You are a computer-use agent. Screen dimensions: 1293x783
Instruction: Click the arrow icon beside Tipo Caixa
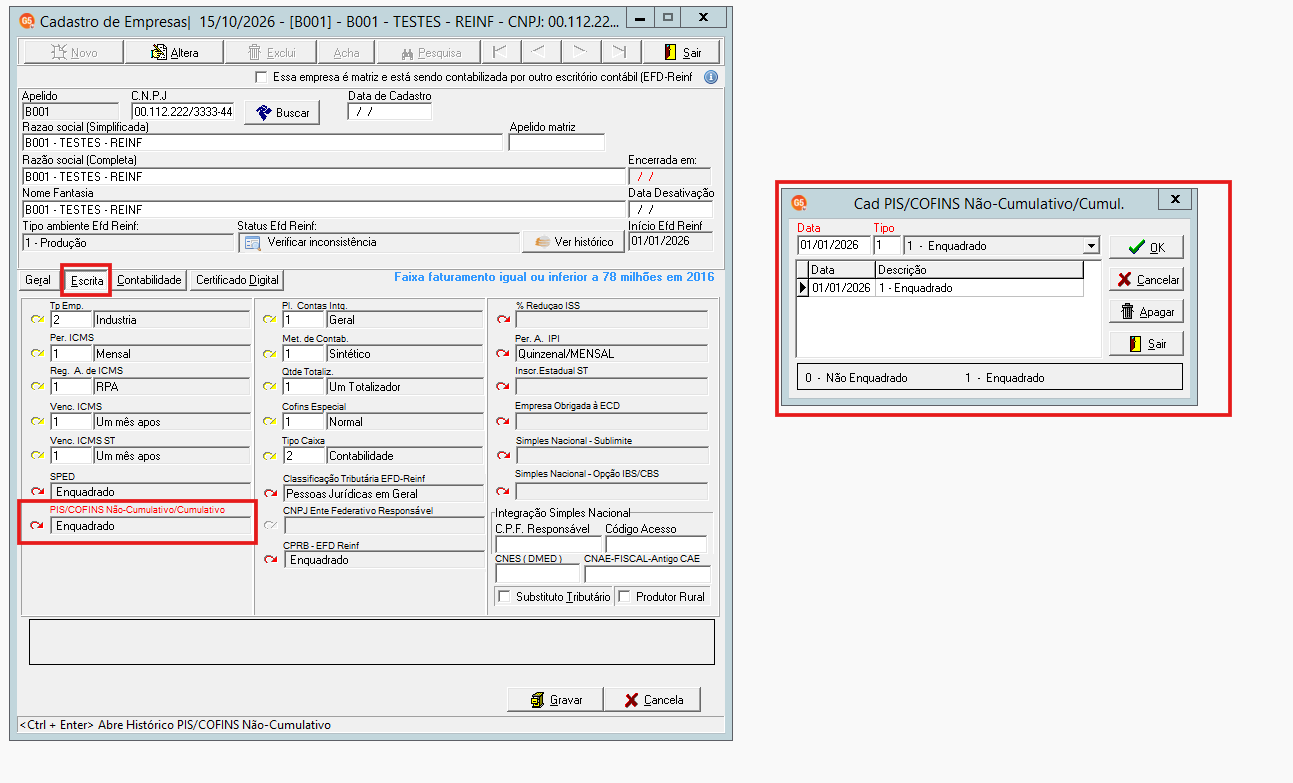coord(270,456)
